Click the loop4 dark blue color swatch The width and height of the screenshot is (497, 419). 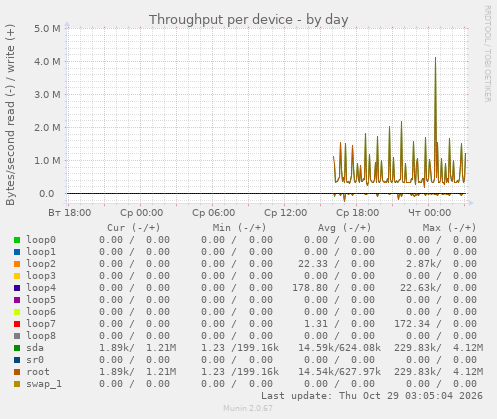coord(17,288)
